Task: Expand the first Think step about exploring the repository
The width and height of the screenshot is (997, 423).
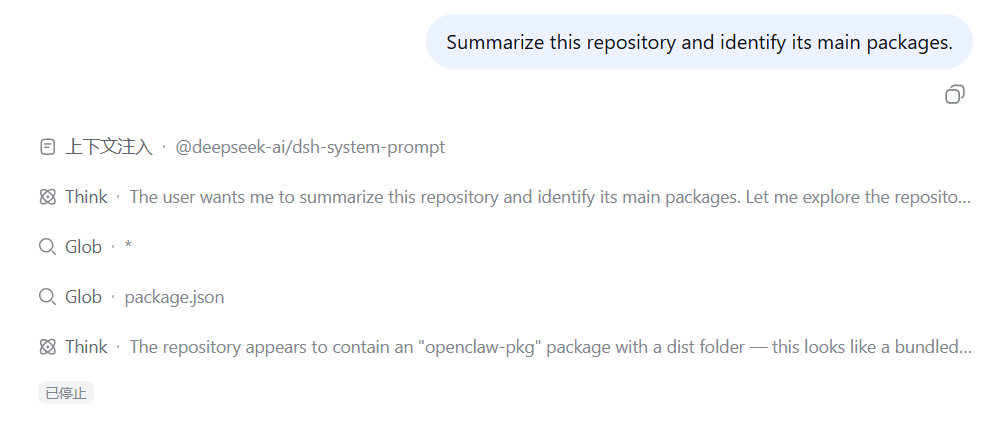Action: click(505, 197)
